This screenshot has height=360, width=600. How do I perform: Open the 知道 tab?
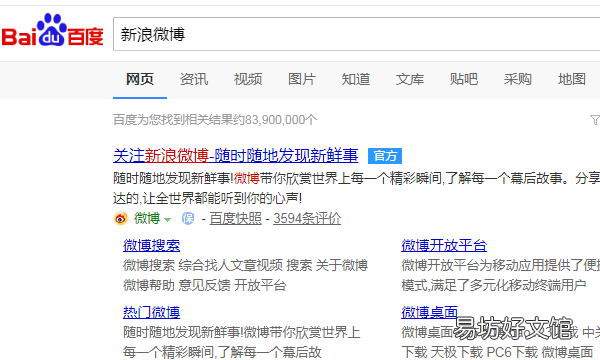(356, 79)
